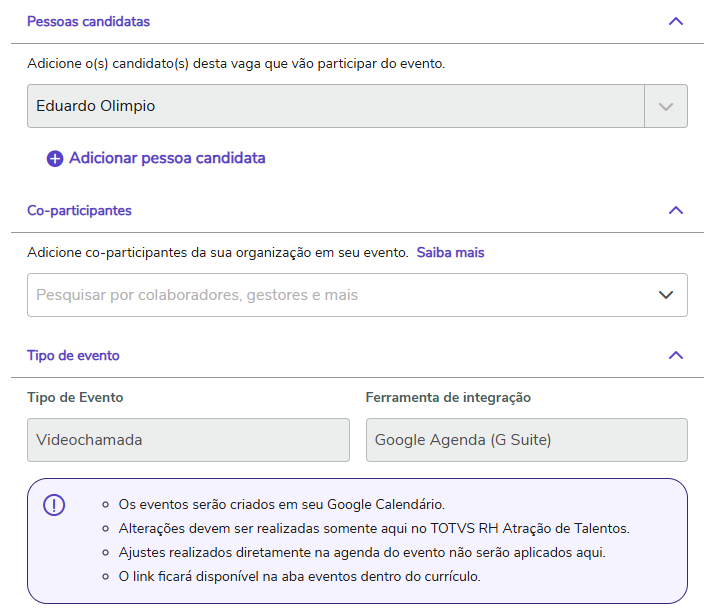Click the candidate instruction text
This screenshot has height=611, width=721.
pyautogui.click(x=236, y=64)
